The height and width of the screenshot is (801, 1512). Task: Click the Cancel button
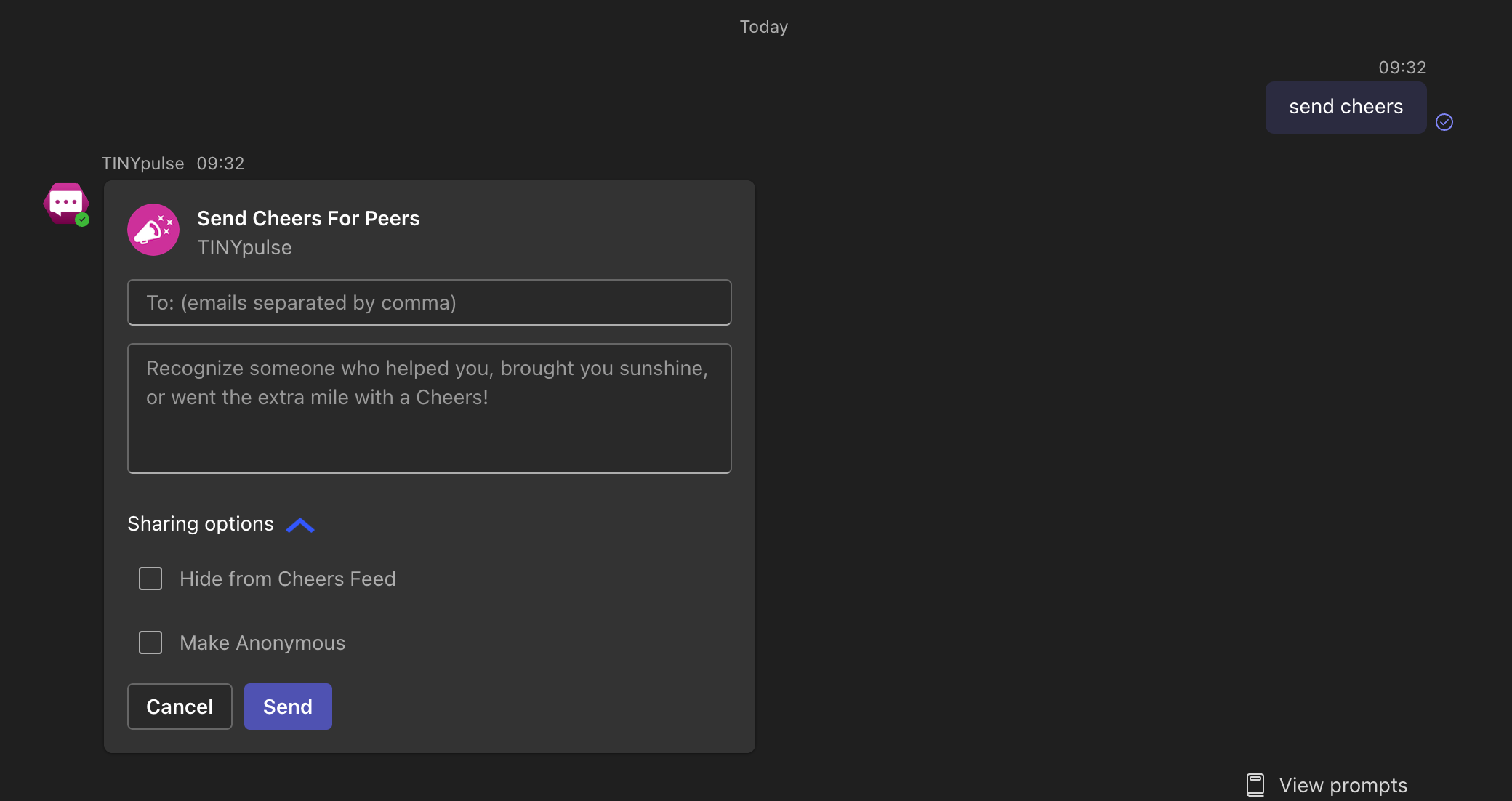pyautogui.click(x=180, y=707)
